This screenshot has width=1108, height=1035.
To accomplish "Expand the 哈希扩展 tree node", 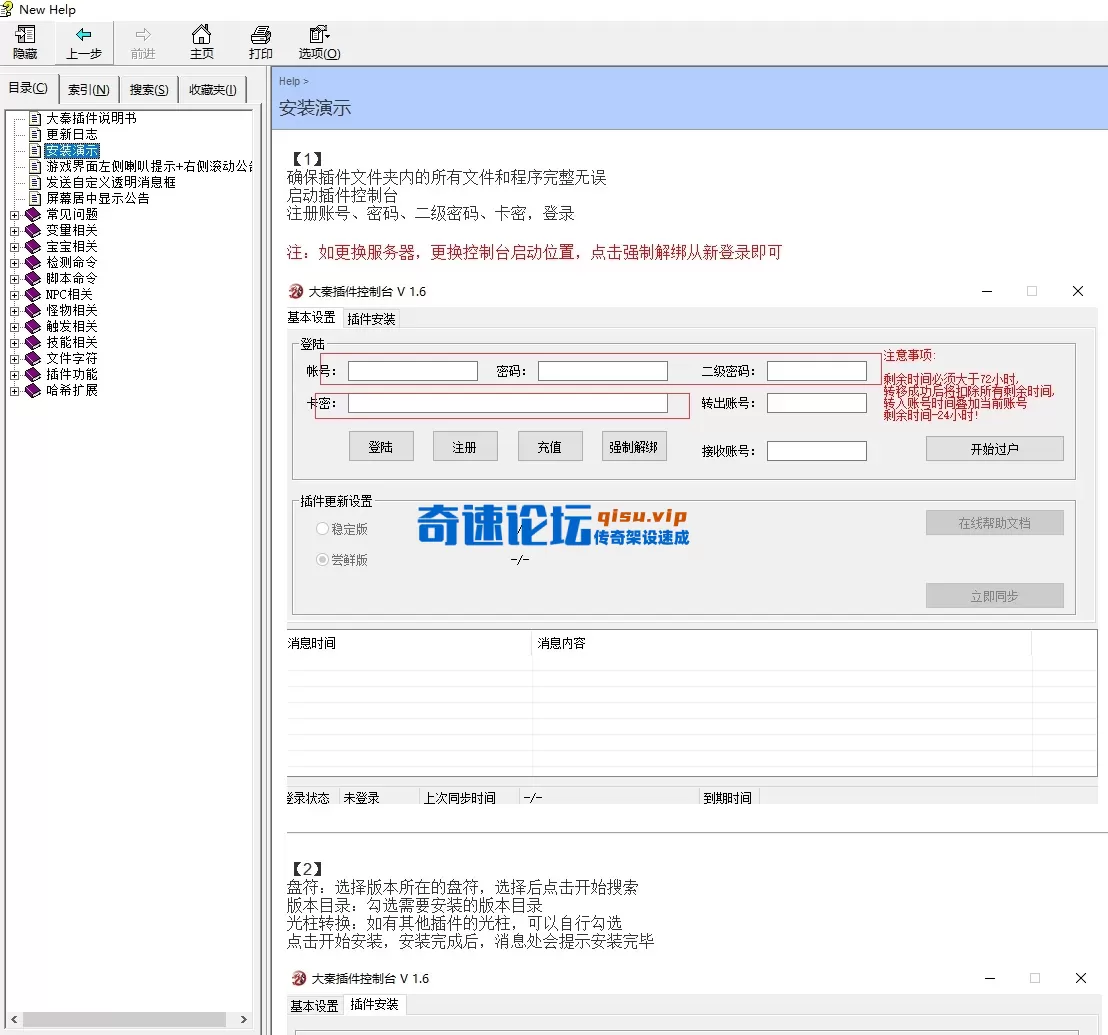I will [x=14, y=390].
